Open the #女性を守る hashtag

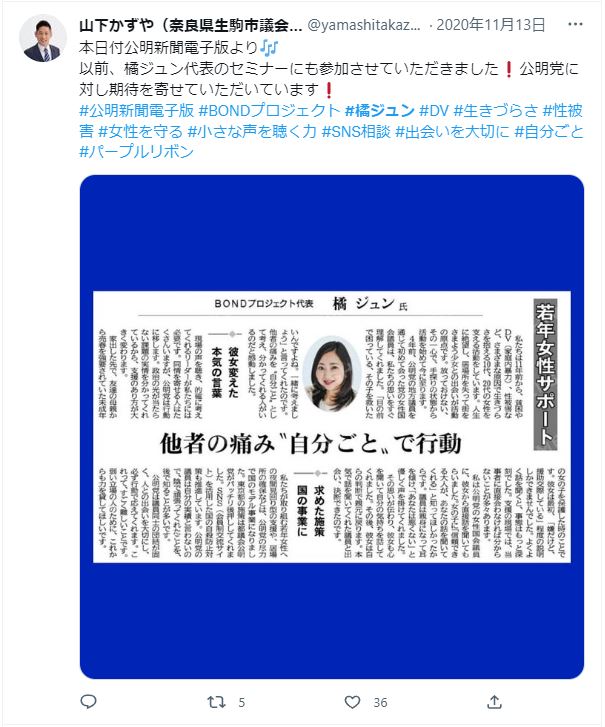pyautogui.click(x=140, y=132)
